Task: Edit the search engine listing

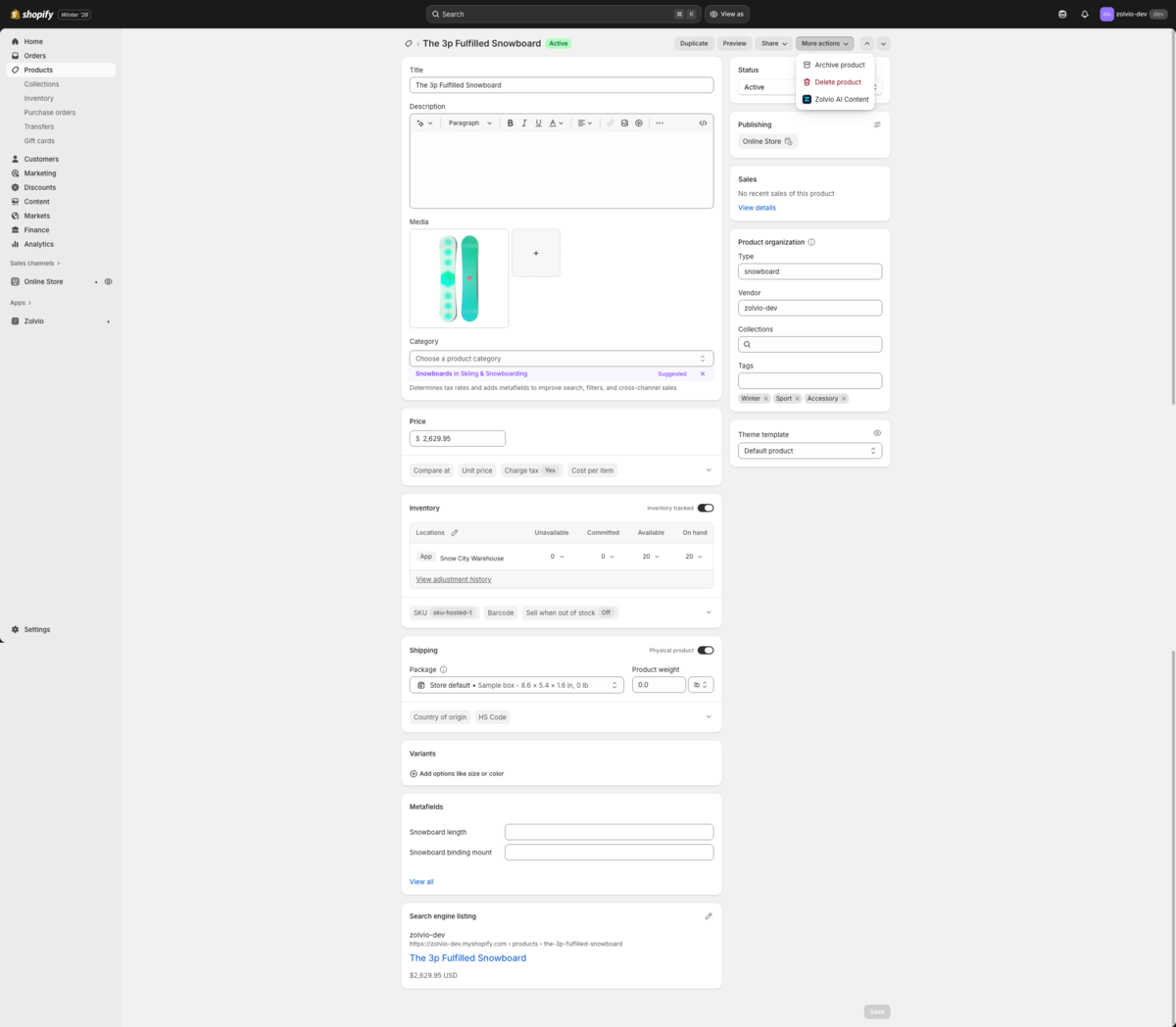Action: pos(709,915)
